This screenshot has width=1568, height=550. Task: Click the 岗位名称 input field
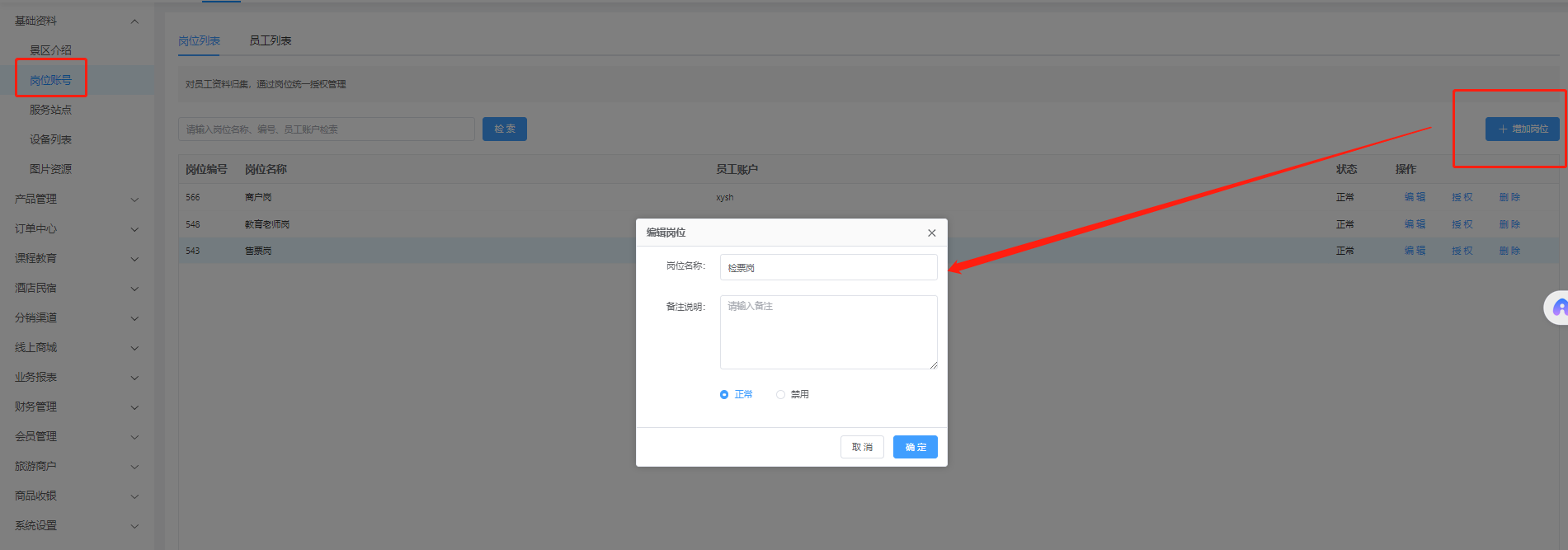point(828,268)
